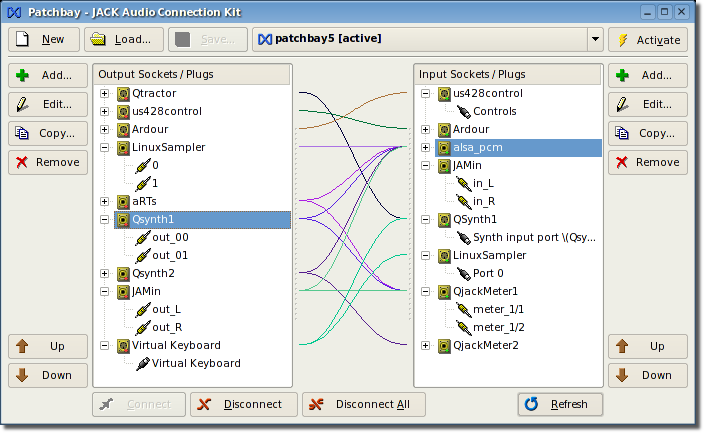
Task: Click the Synth input port plug icon
Action: pos(464,238)
